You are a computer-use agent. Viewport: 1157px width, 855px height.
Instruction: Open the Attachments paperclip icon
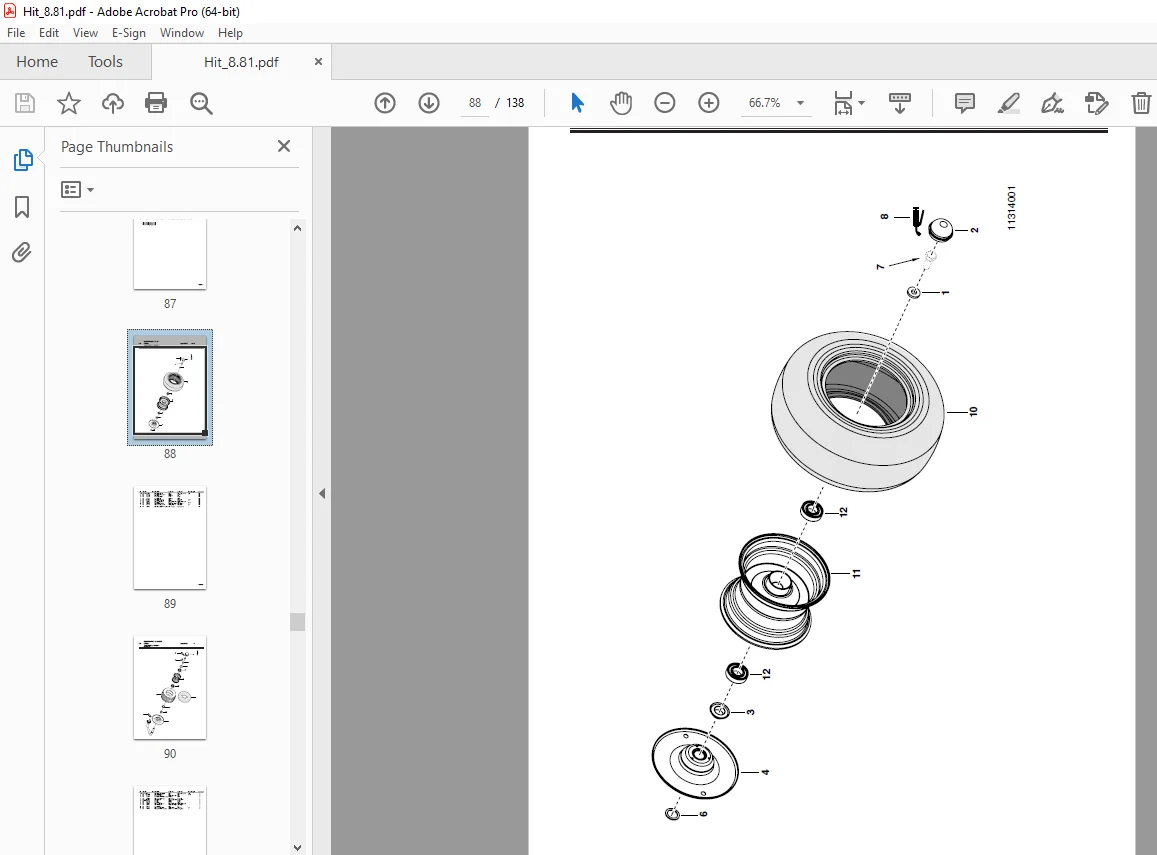(x=22, y=253)
